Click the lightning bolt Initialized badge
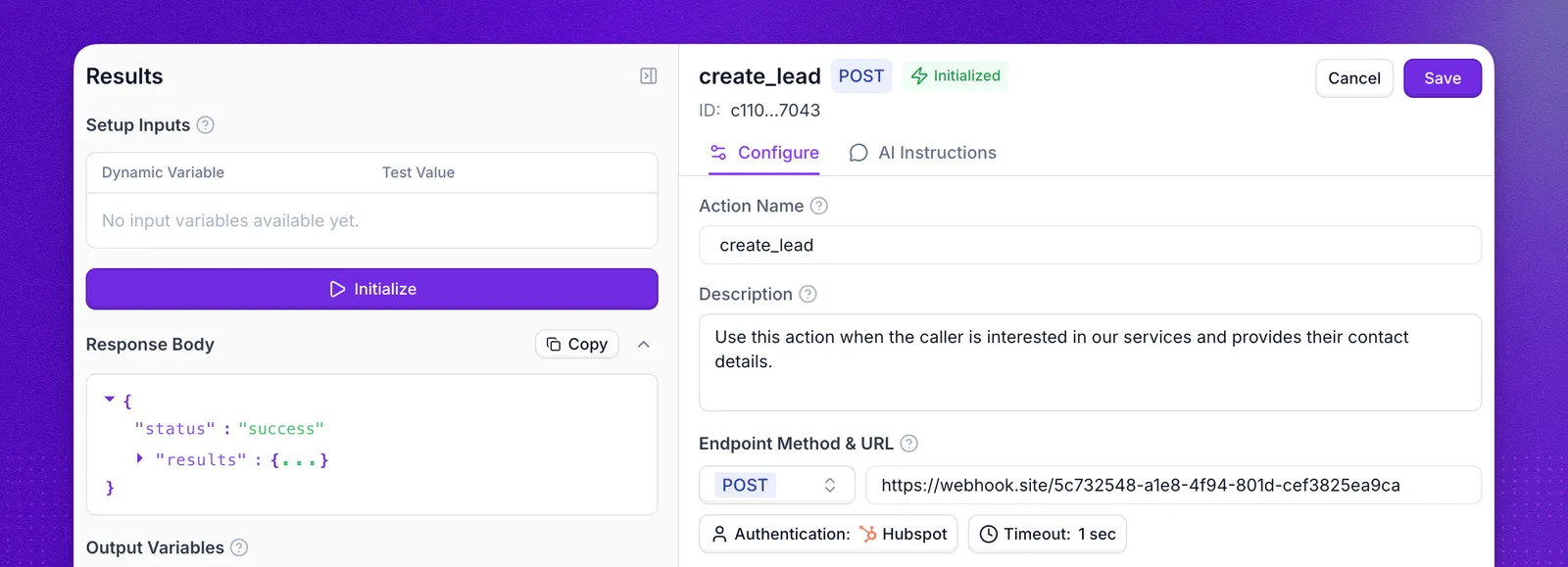 click(x=955, y=76)
